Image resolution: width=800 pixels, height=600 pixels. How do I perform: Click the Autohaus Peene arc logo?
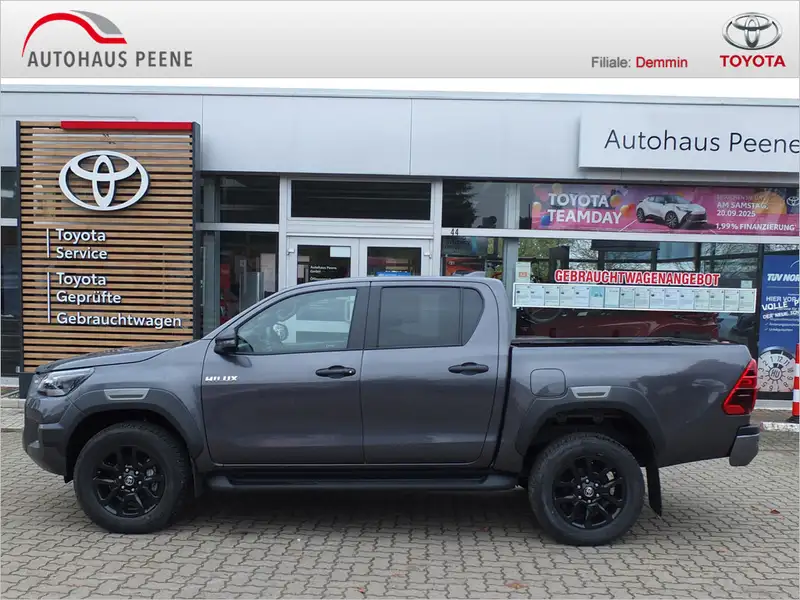74,30
